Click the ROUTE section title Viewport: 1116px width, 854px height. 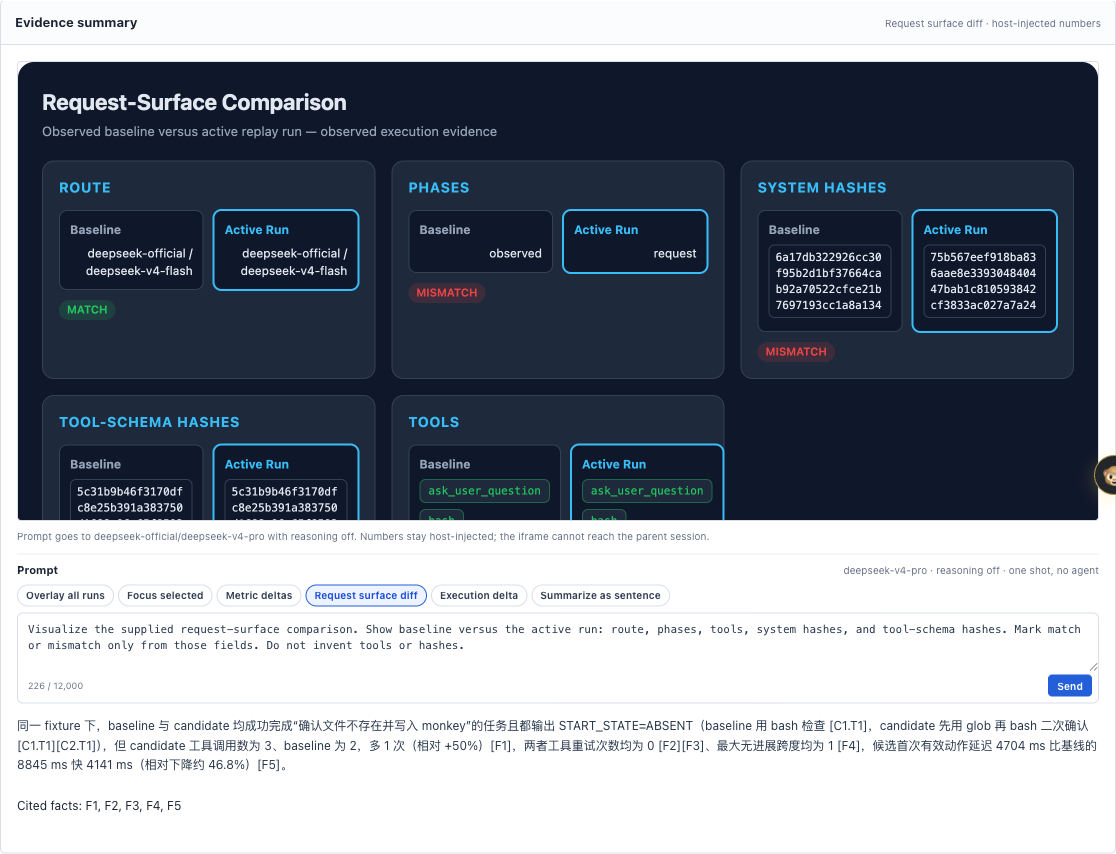point(85,188)
